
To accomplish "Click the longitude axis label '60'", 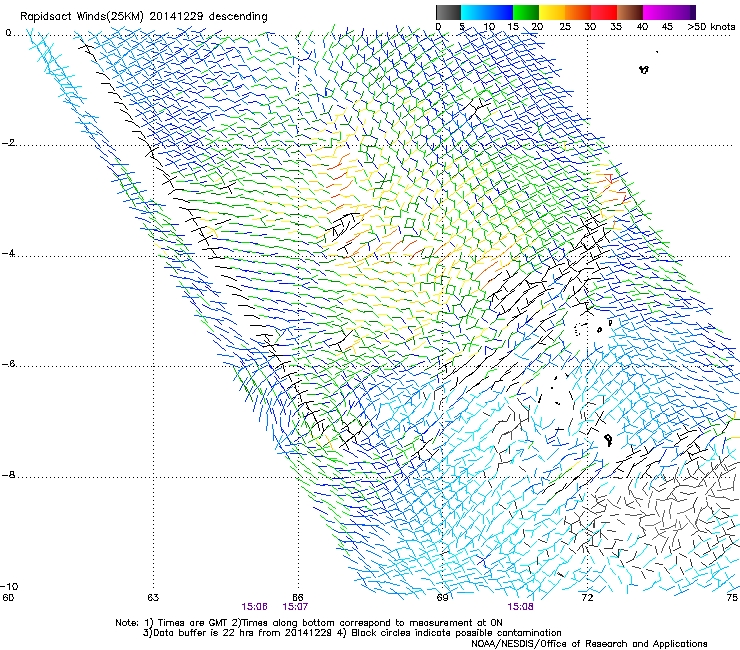I will pyautogui.click(x=8, y=598).
